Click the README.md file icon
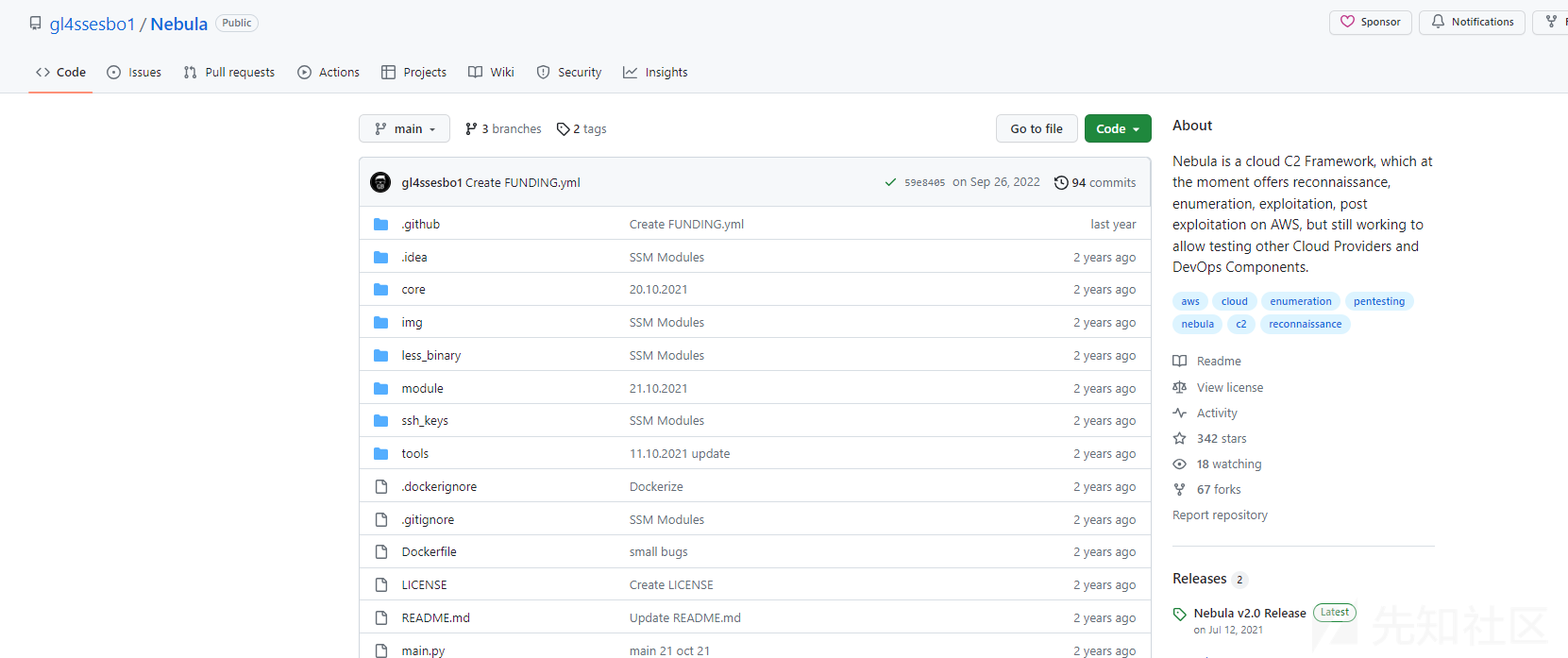This screenshot has width=1568, height=658. click(x=381, y=617)
